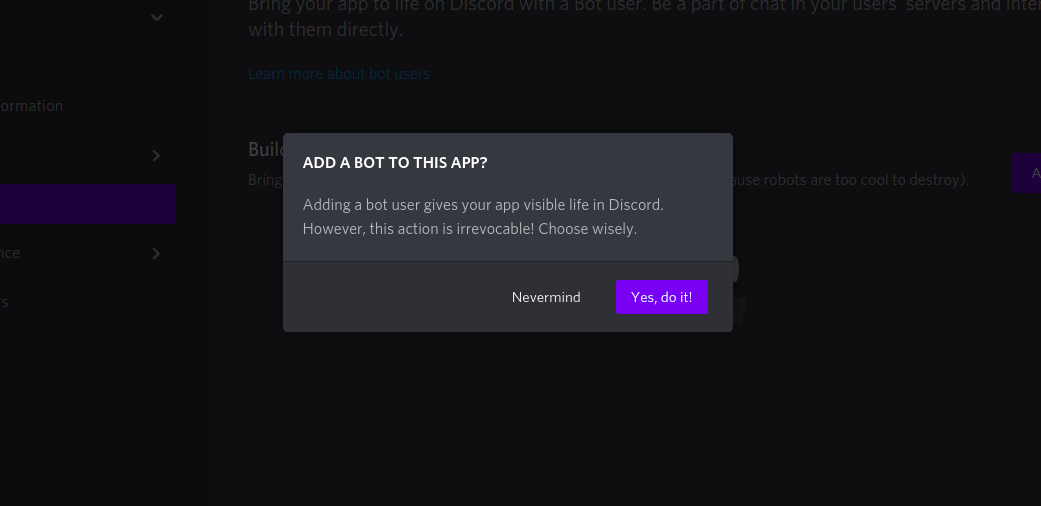Screen dimensions: 1041x506
Task: Open the "Learn more about bot users" link
Action: 339,74
